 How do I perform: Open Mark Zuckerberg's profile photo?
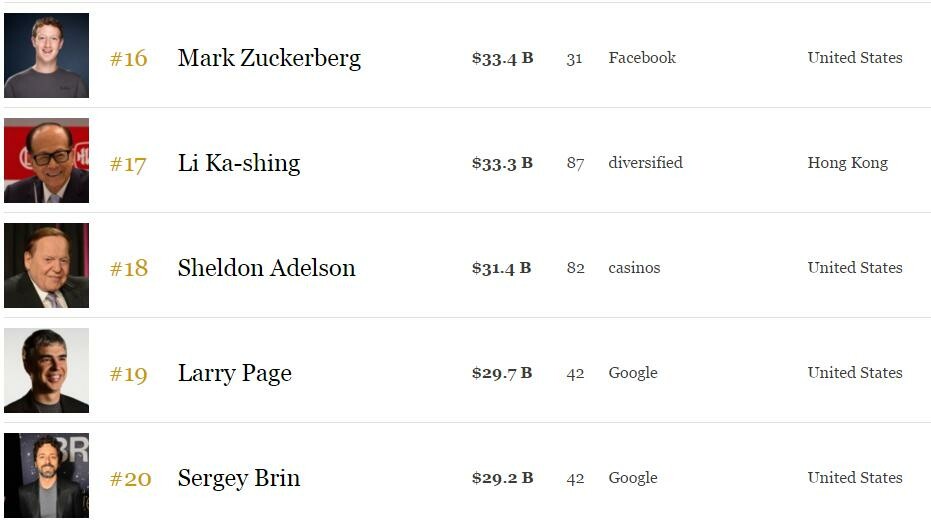(x=46, y=55)
